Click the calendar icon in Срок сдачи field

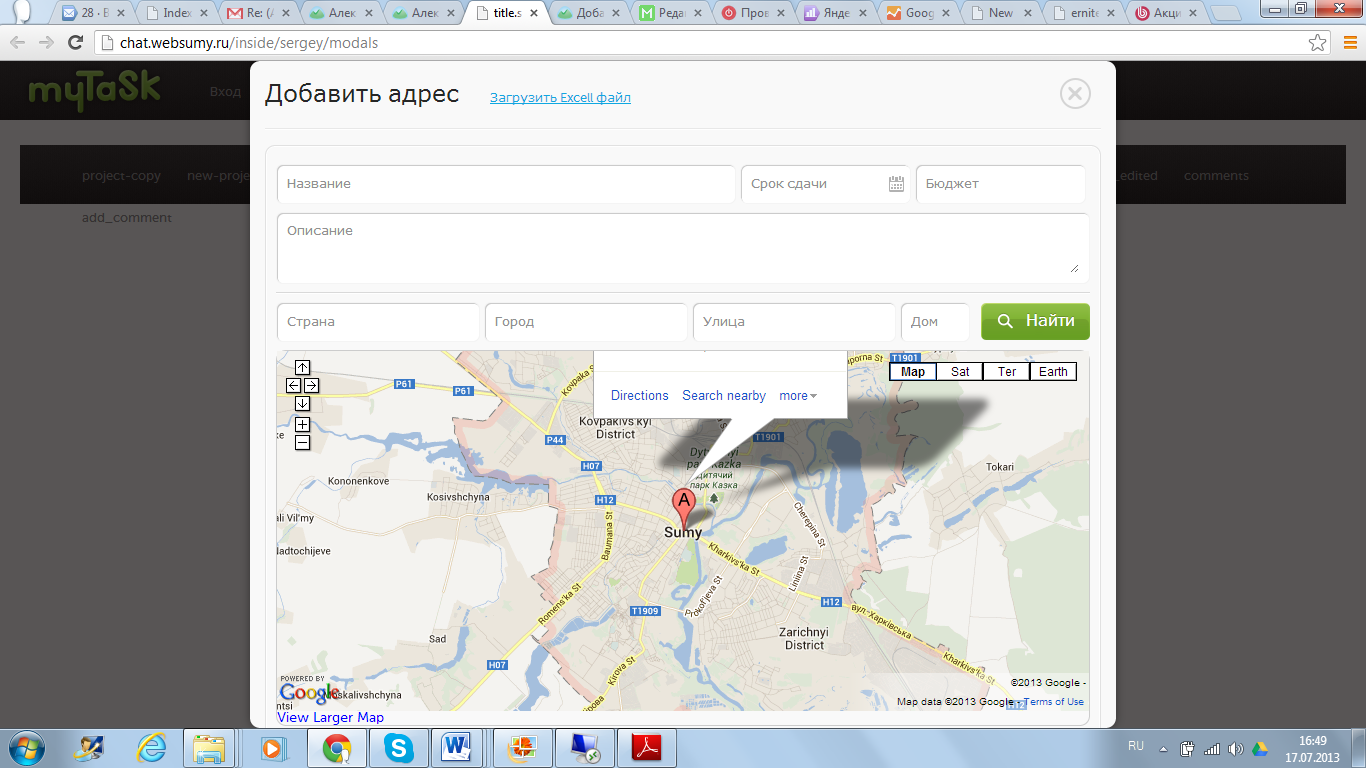click(896, 184)
